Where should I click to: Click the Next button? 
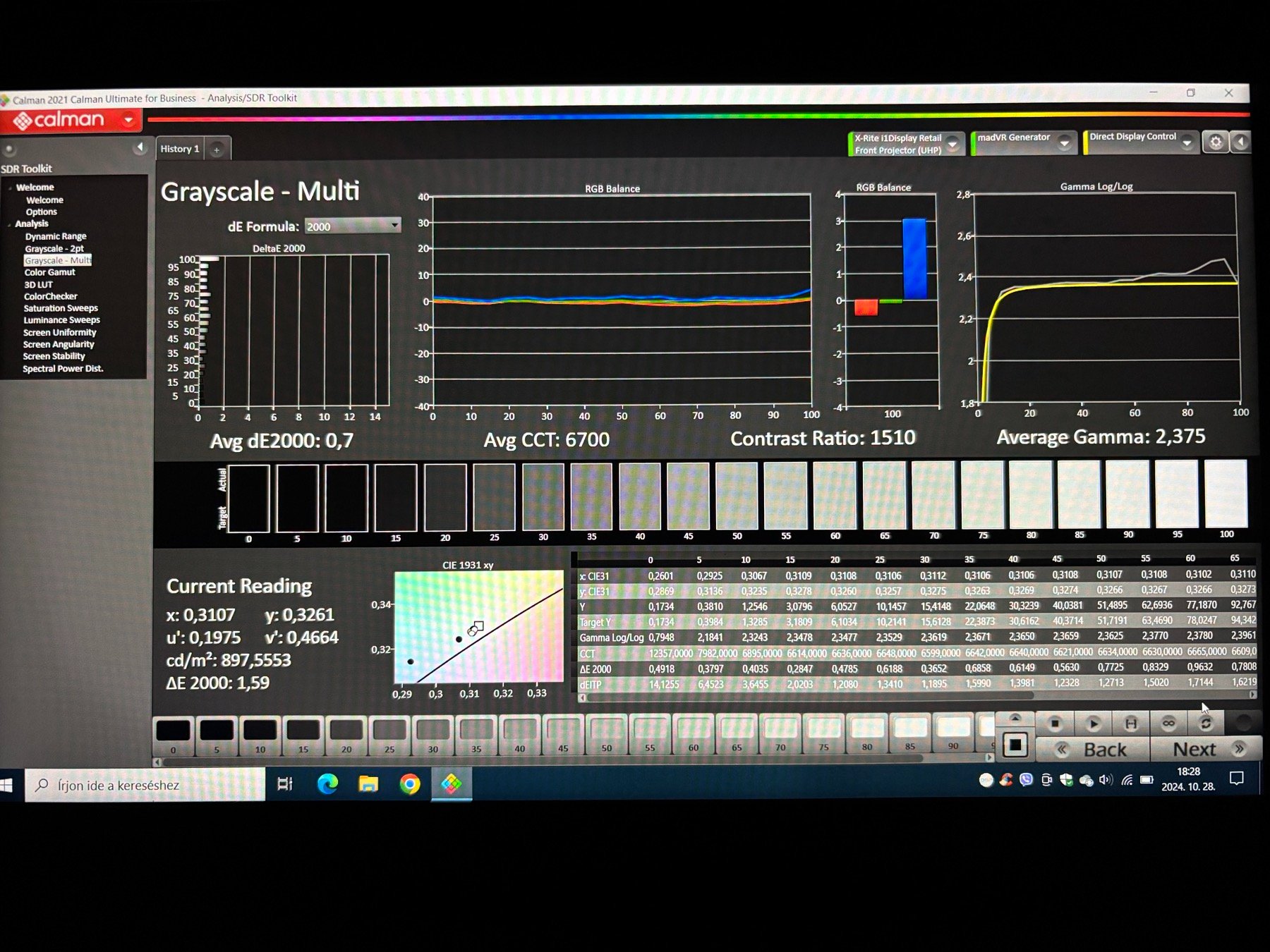click(1199, 750)
